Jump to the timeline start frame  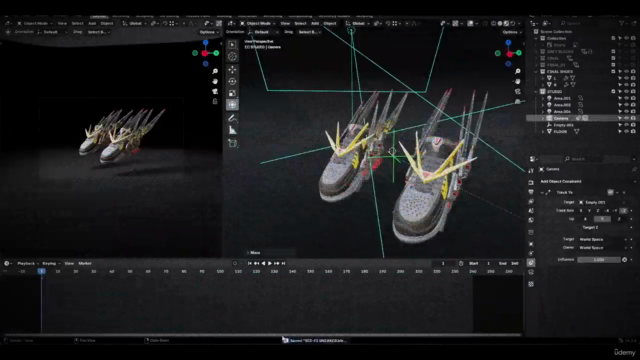[249, 263]
